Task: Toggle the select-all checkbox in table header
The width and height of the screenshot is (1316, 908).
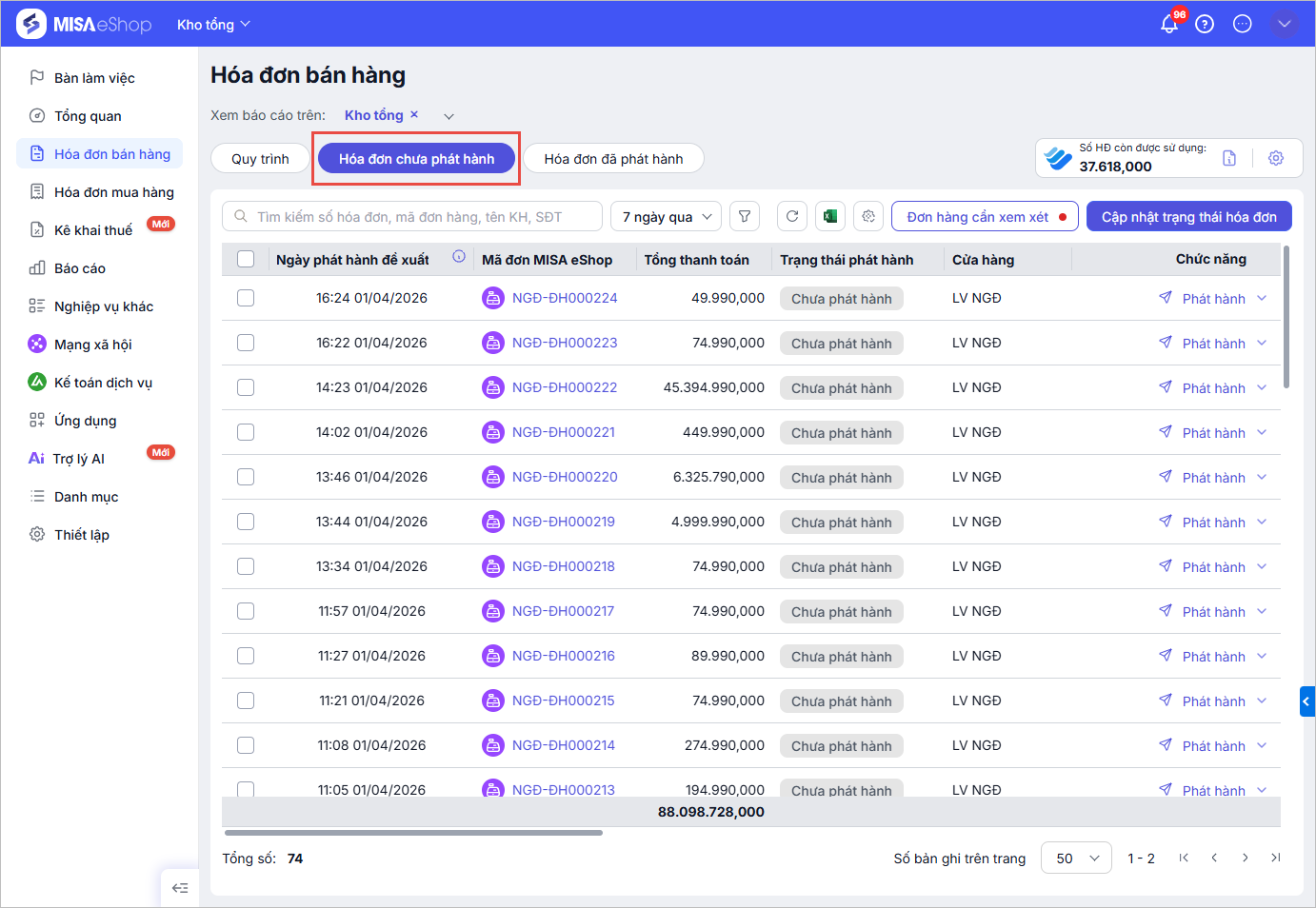Action: point(246,259)
